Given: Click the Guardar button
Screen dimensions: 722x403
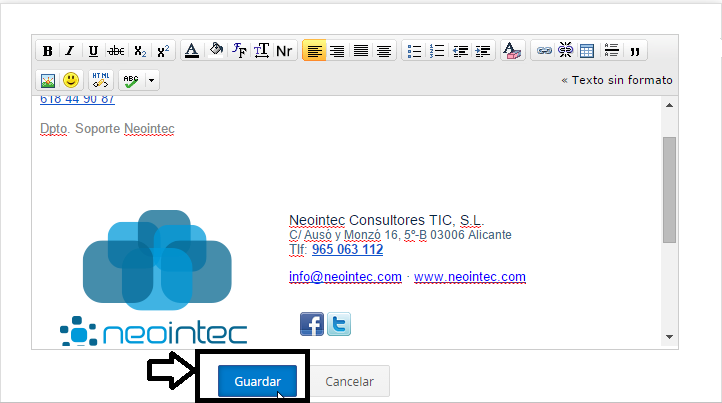Looking at the screenshot, I should pos(257,381).
